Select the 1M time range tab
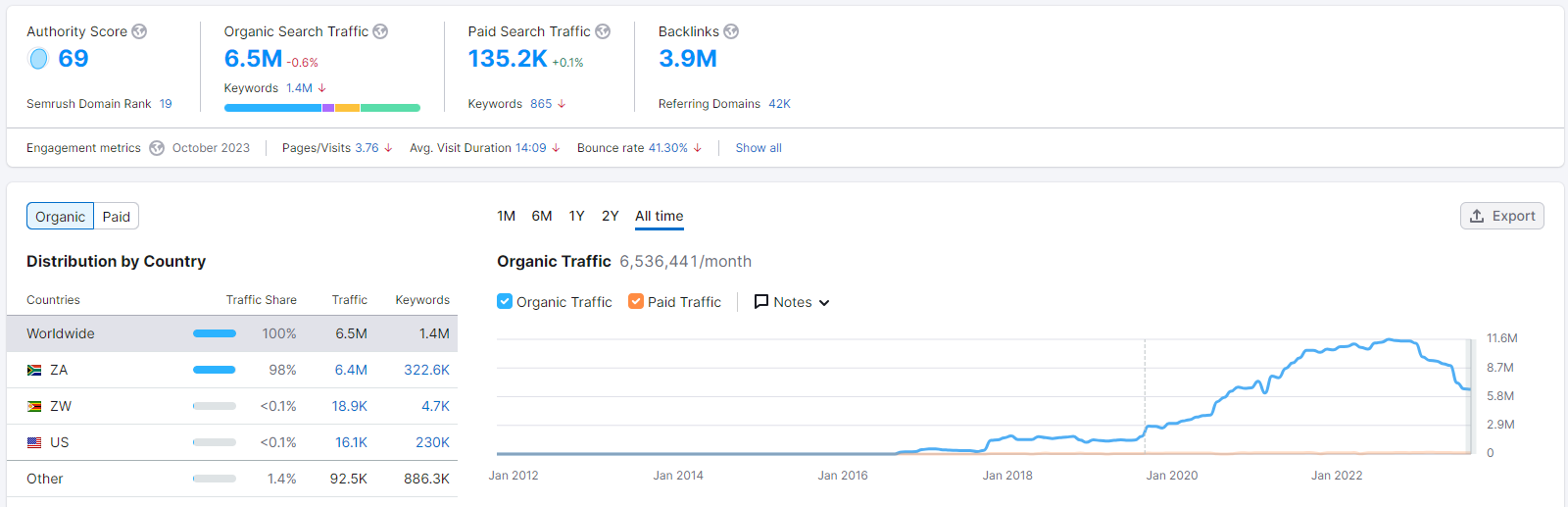 click(x=506, y=216)
